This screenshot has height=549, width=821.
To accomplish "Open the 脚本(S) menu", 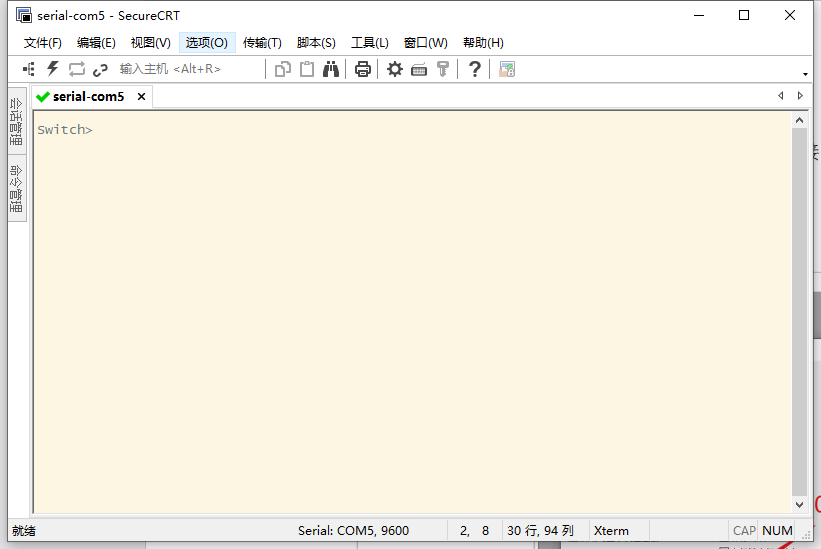I will click(316, 43).
